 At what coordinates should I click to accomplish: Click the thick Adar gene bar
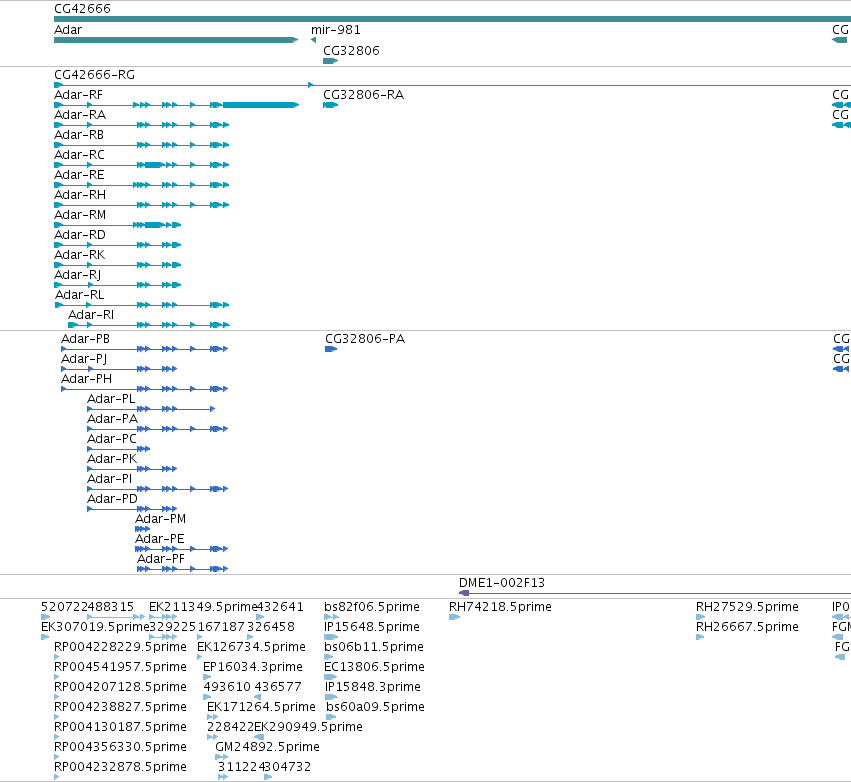[x=176, y=40]
